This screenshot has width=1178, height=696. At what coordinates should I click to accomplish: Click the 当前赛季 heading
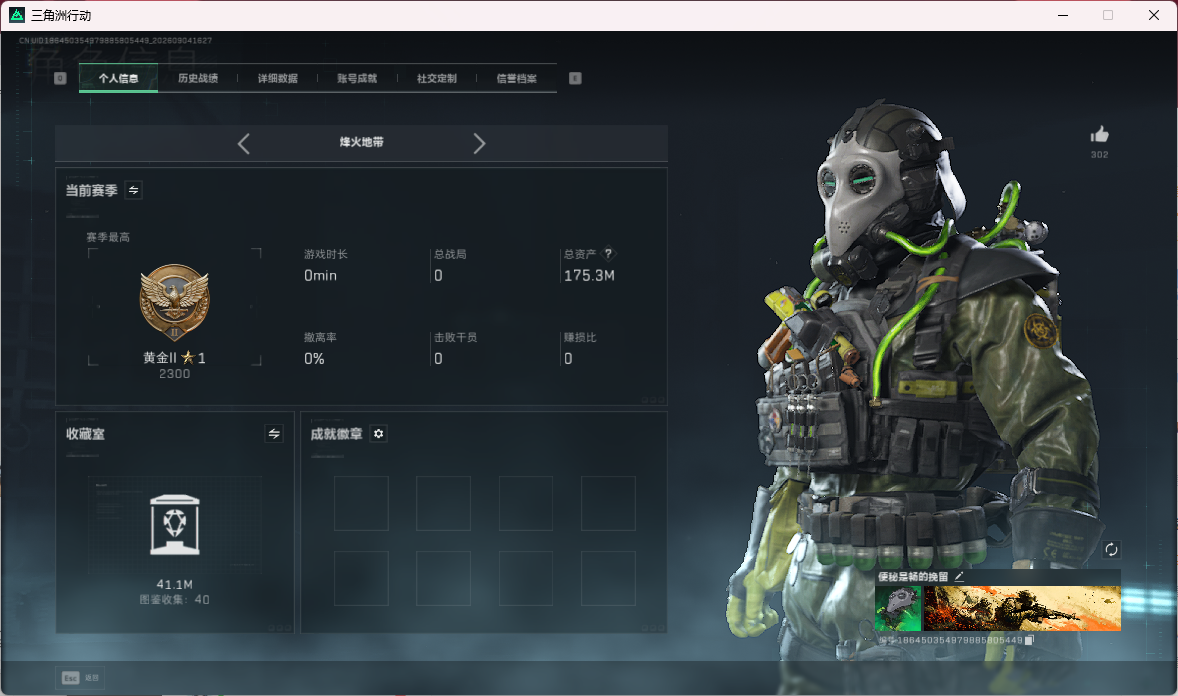(91, 191)
